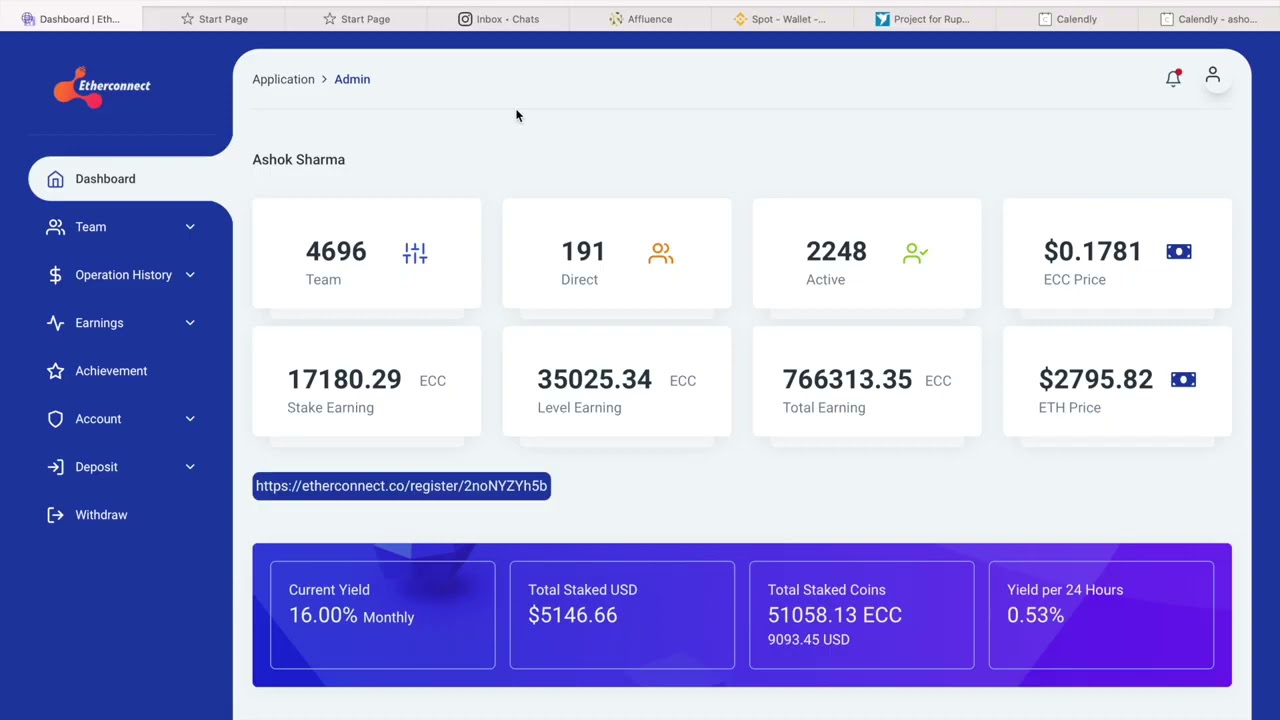The width and height of the screenshot is (1280, 720).
Task: Click the Affluence tab icon
Action: click(x=616, y=19)
